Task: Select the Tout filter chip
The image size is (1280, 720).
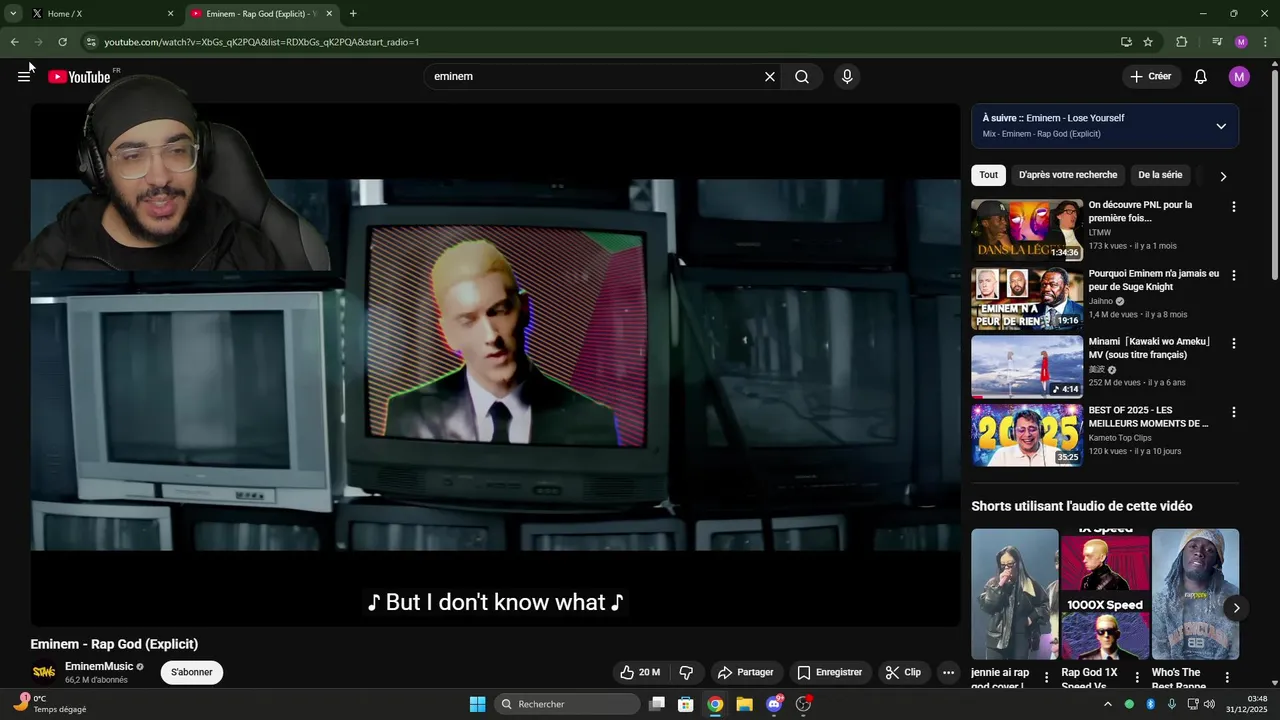Action: [x=988, y=175]
